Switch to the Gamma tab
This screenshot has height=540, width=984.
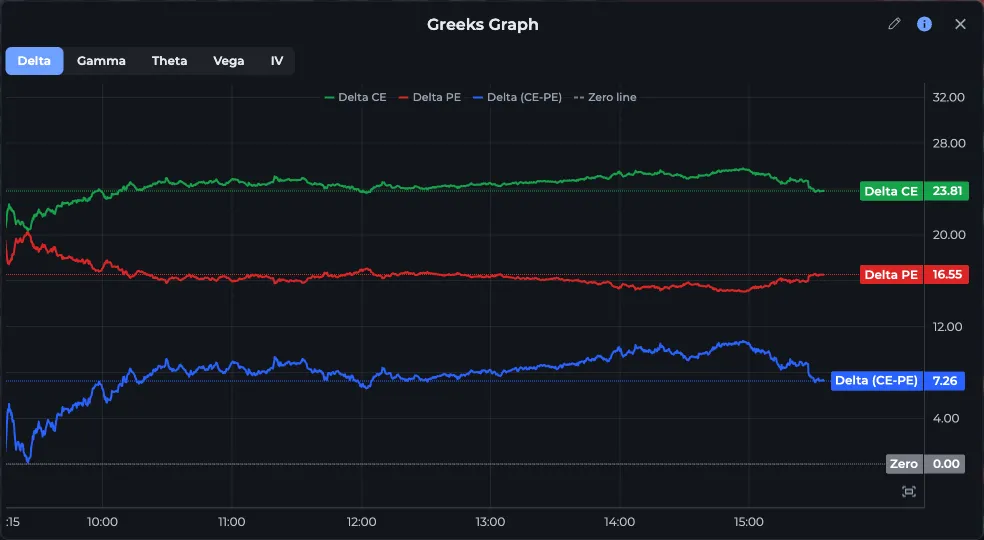pos(101,61)
